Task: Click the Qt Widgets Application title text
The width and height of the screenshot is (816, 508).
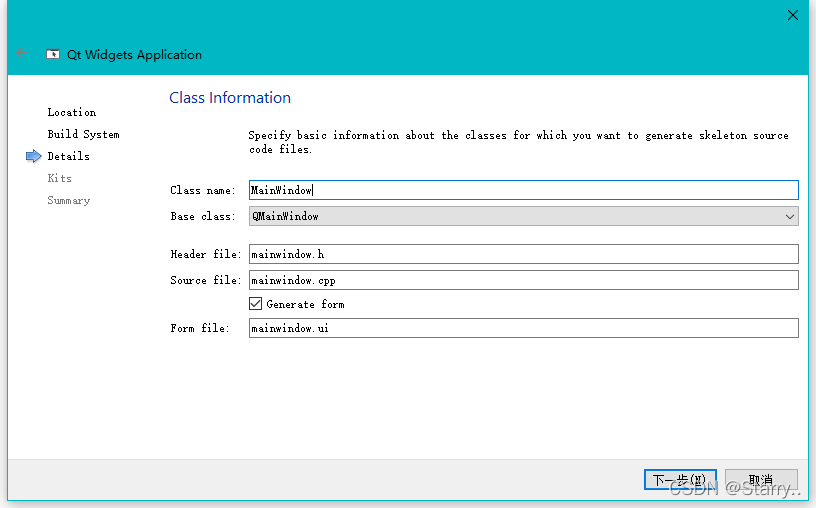Action: 134,55
